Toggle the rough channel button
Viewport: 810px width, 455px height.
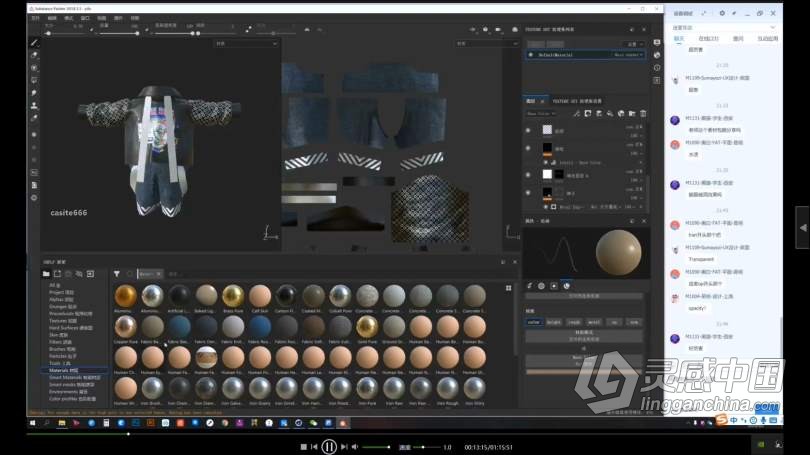pos(574,322)
